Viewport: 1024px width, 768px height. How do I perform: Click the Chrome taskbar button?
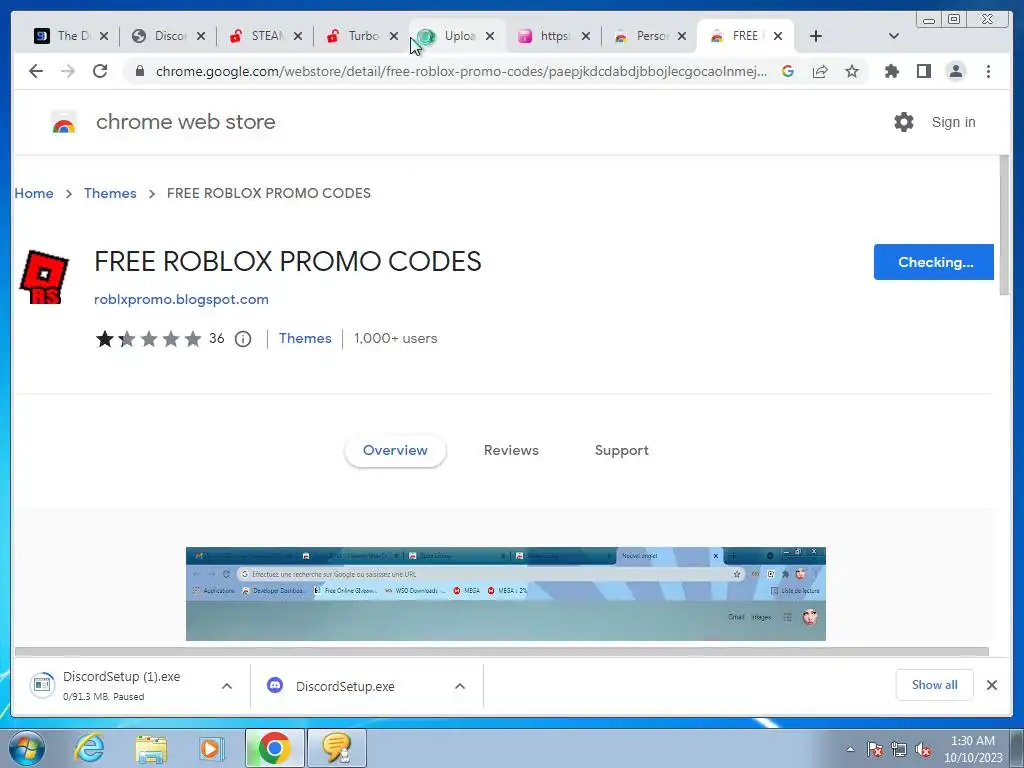pyautogui.click(x=274, y=748)
